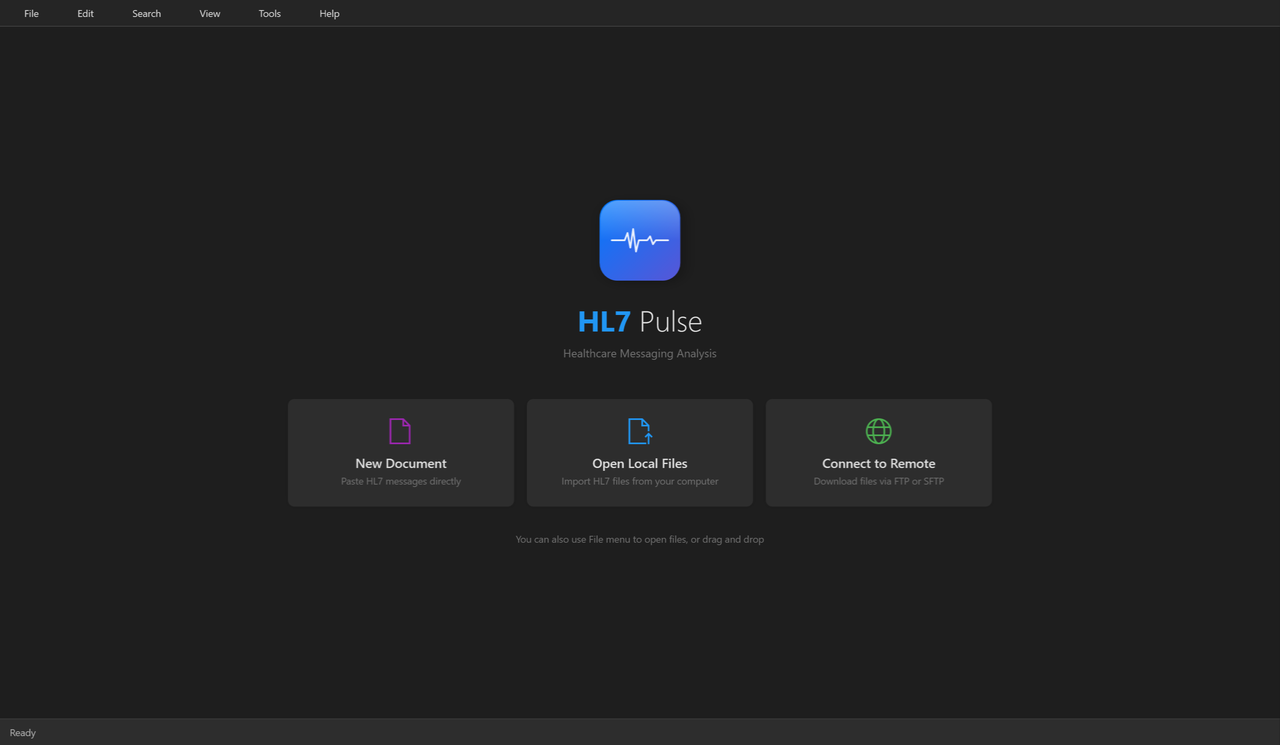Open the Search menu
Screen dimensions: 1280x745
(x=147, y=14)
